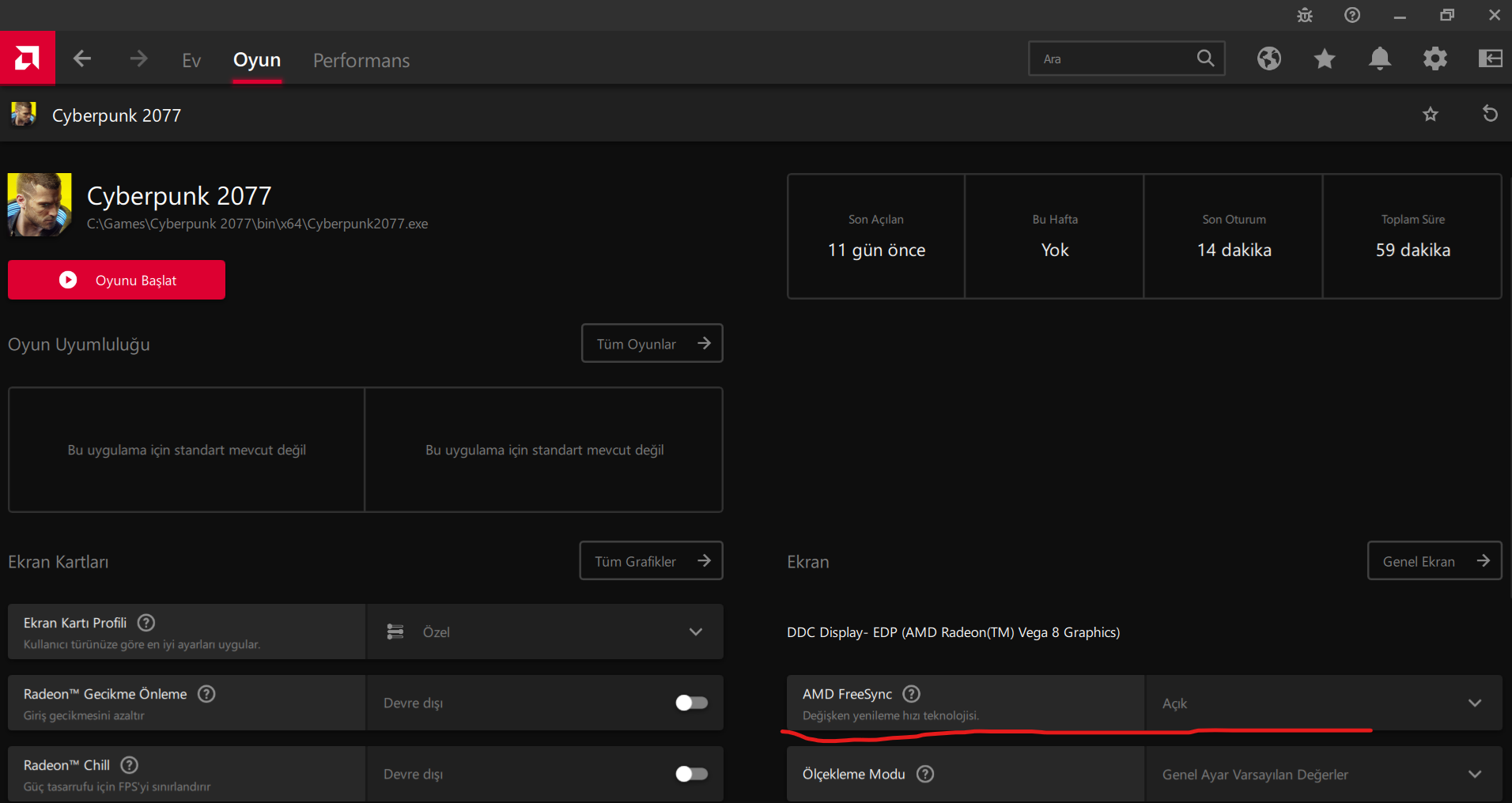Click the Son Oturum 14 dakika tile
Viewport: 1512px width, 803px height.
(1234, 236)
